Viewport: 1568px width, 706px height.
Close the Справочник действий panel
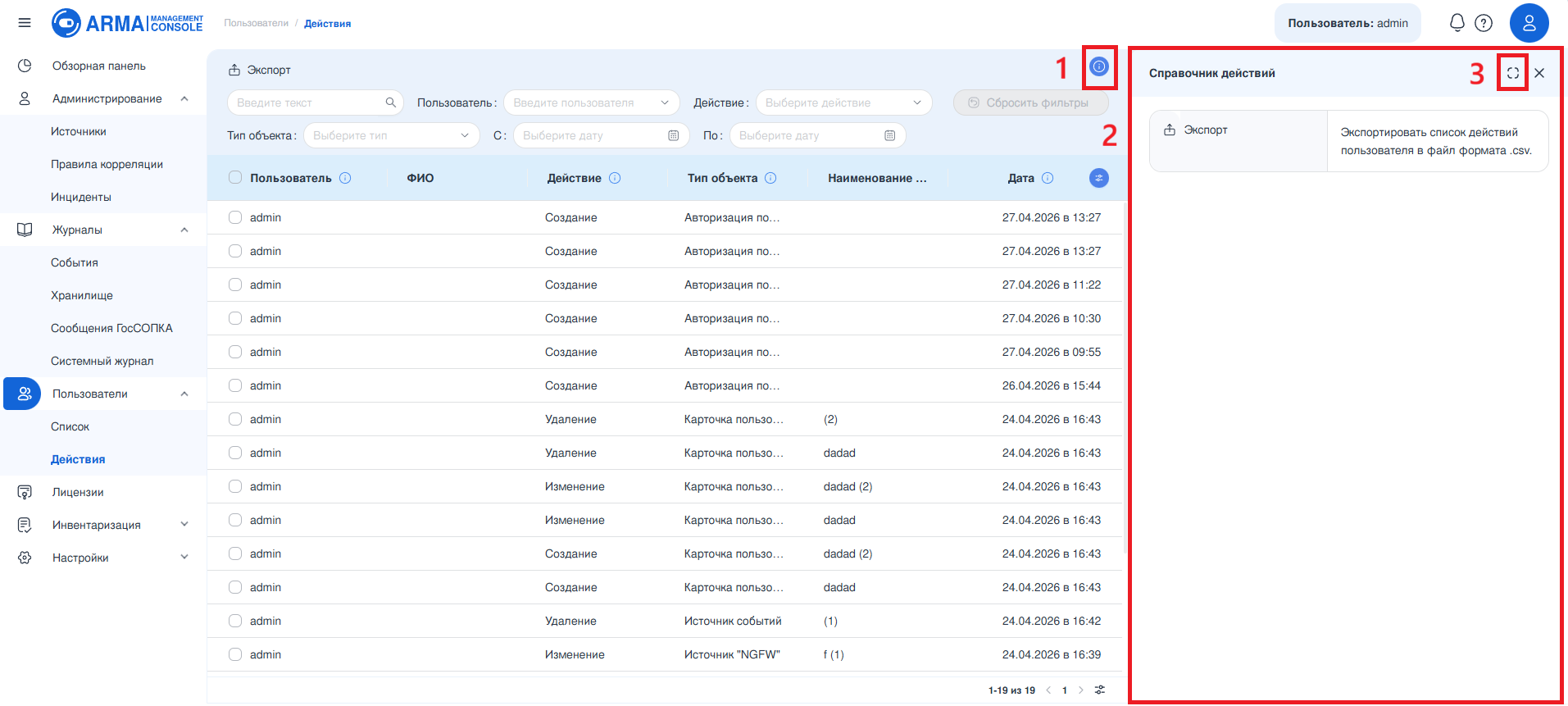point(1539,73)
